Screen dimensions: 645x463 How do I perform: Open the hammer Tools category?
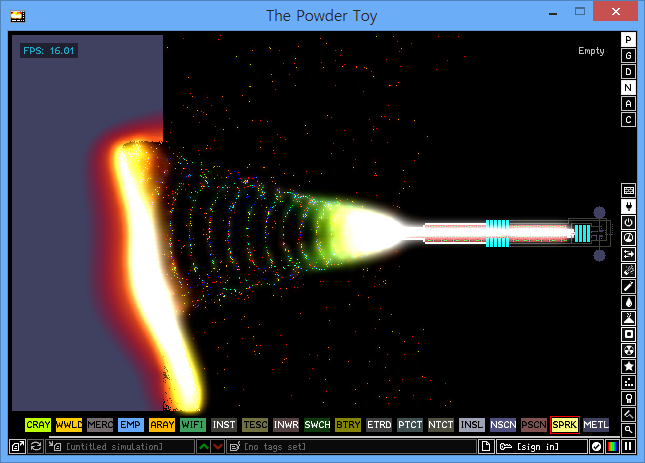[x=628, y=414]
